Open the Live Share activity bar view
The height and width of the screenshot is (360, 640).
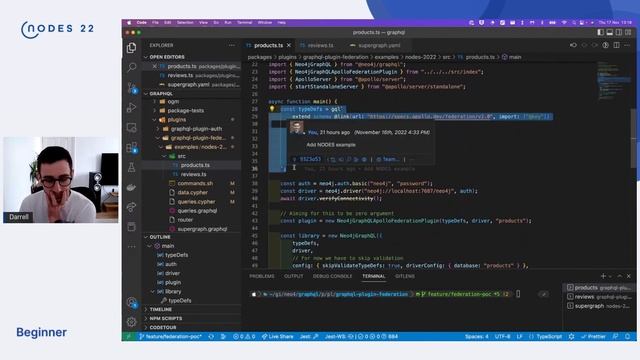(x=131, y=207)
